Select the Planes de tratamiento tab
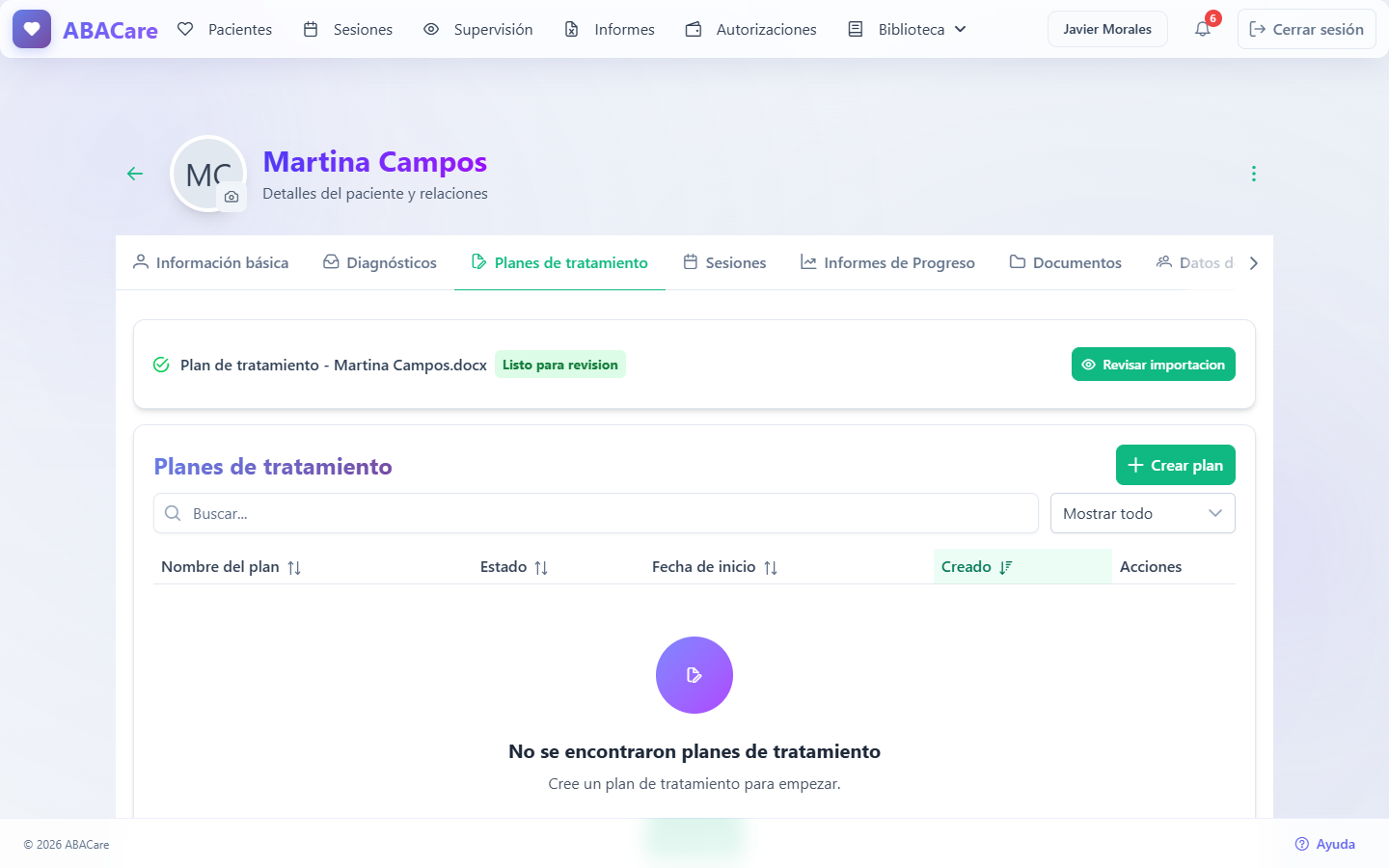This screenshot has width=1389, height=868. pyautogui.click(x=559, y=262)
